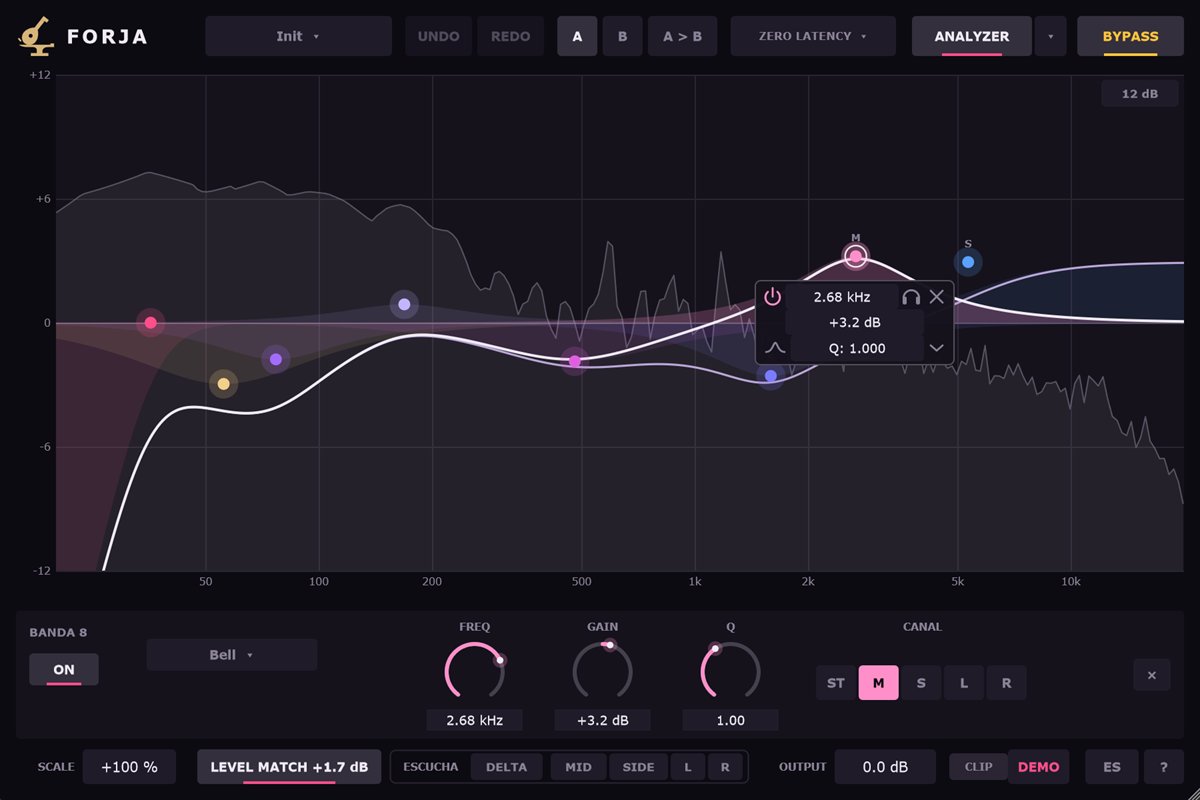Select ST channel mode
This screenshot has width=1200, height=800.
[x=836, y=683]
